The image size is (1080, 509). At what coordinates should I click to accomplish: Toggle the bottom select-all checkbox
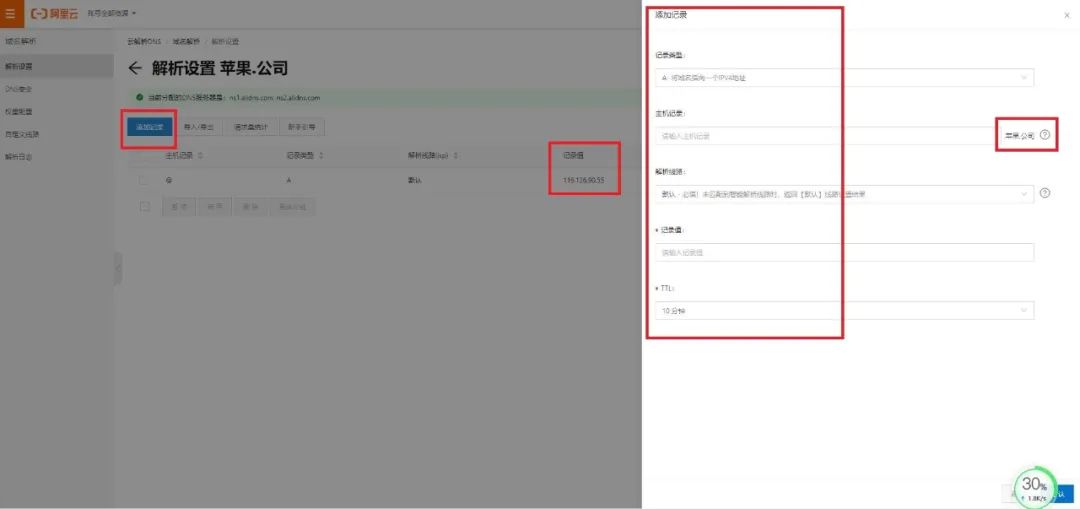145,206
